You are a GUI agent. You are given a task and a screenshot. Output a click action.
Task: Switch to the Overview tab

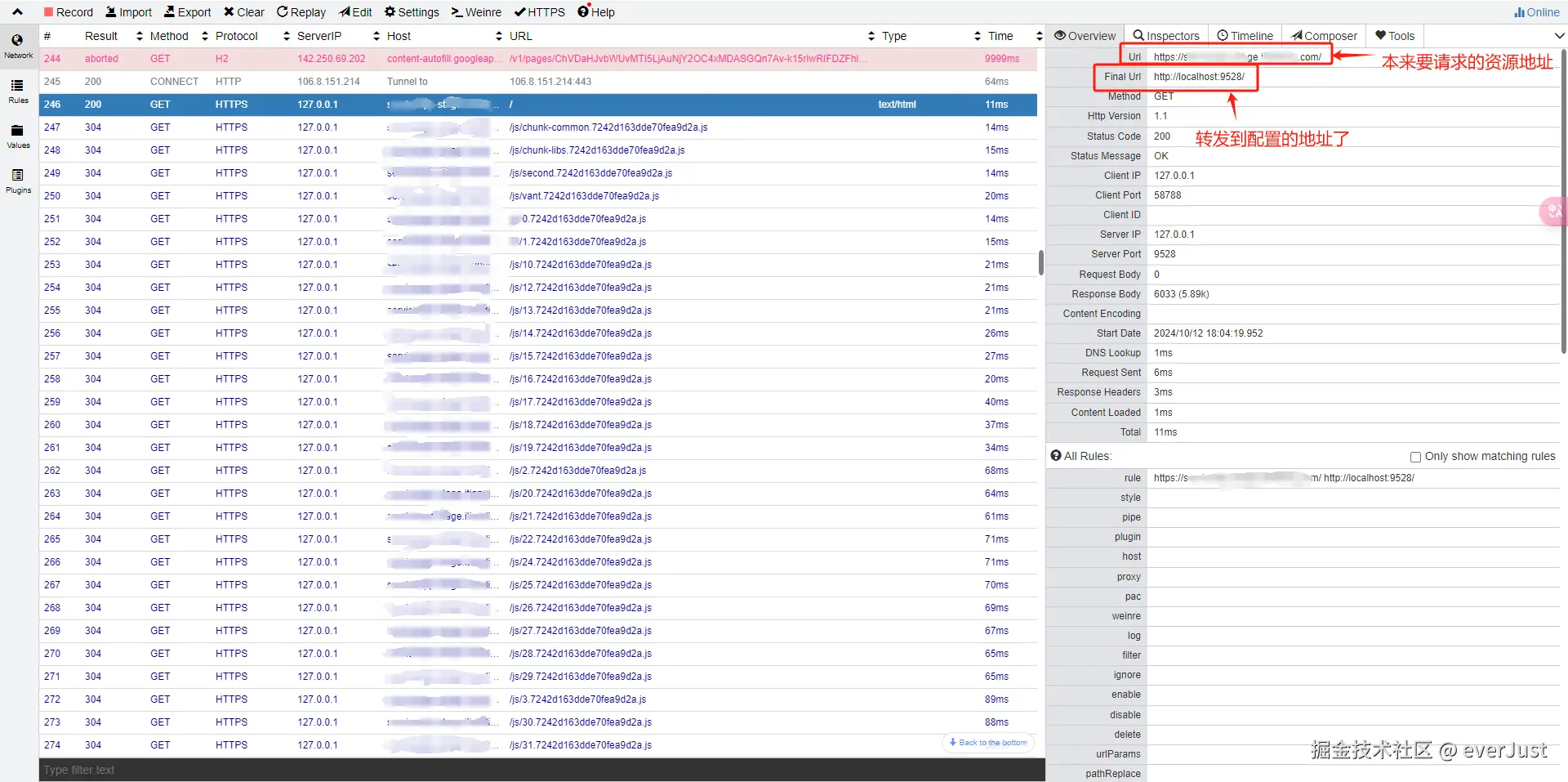(x=1085, y=36)
